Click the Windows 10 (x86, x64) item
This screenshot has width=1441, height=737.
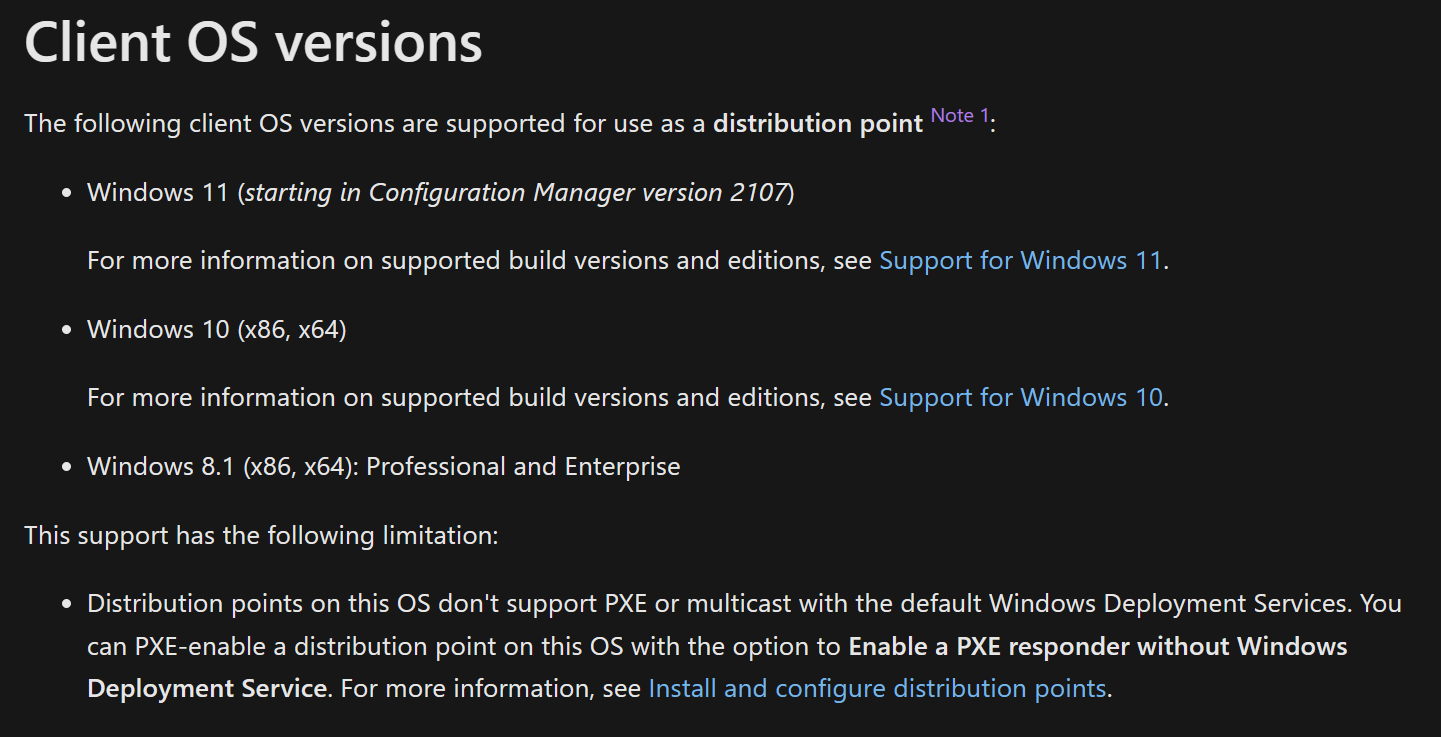tap(217, 329)
